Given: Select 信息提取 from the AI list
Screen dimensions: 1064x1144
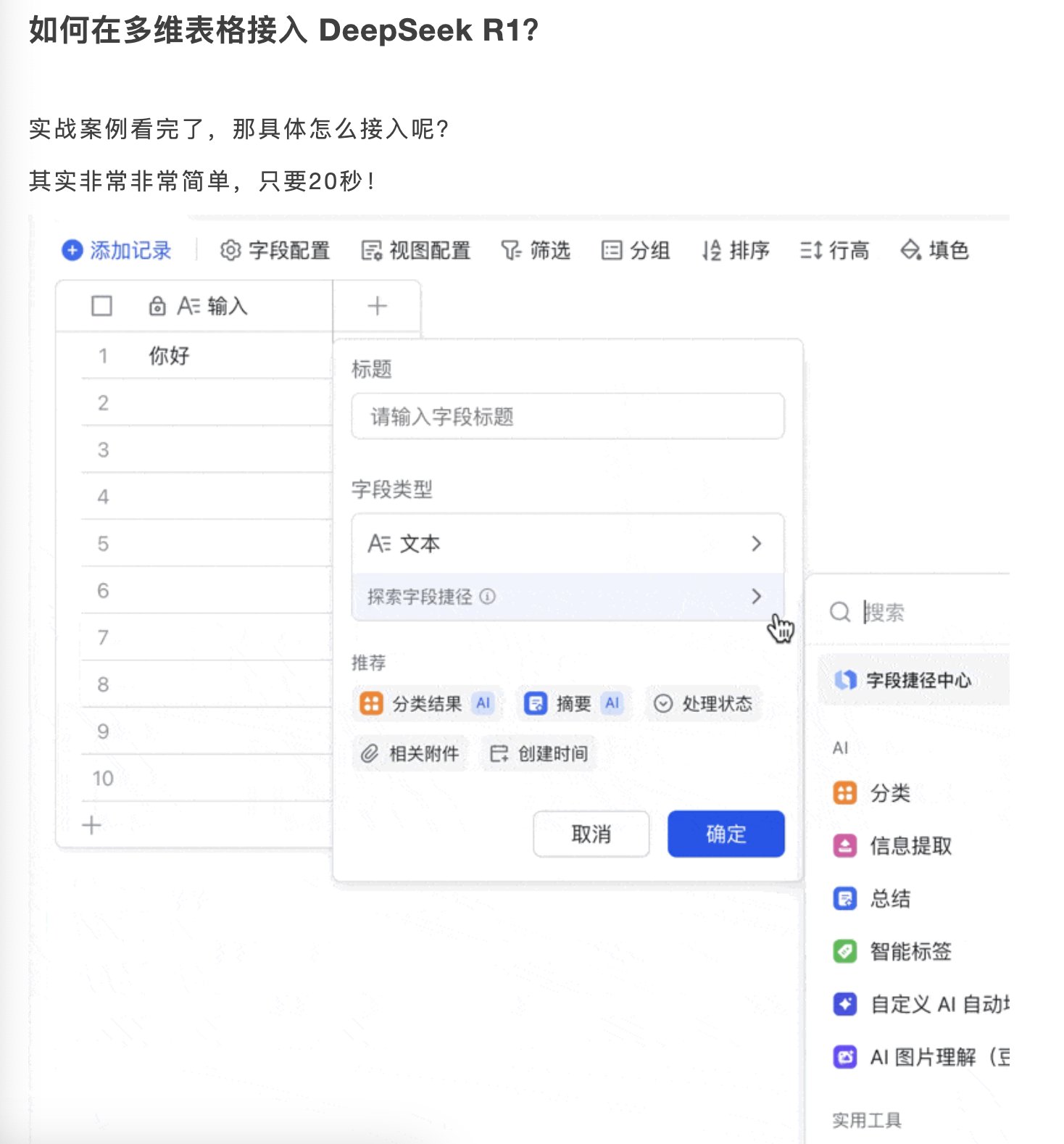Looking at the screenshot, I should [910, 845].
